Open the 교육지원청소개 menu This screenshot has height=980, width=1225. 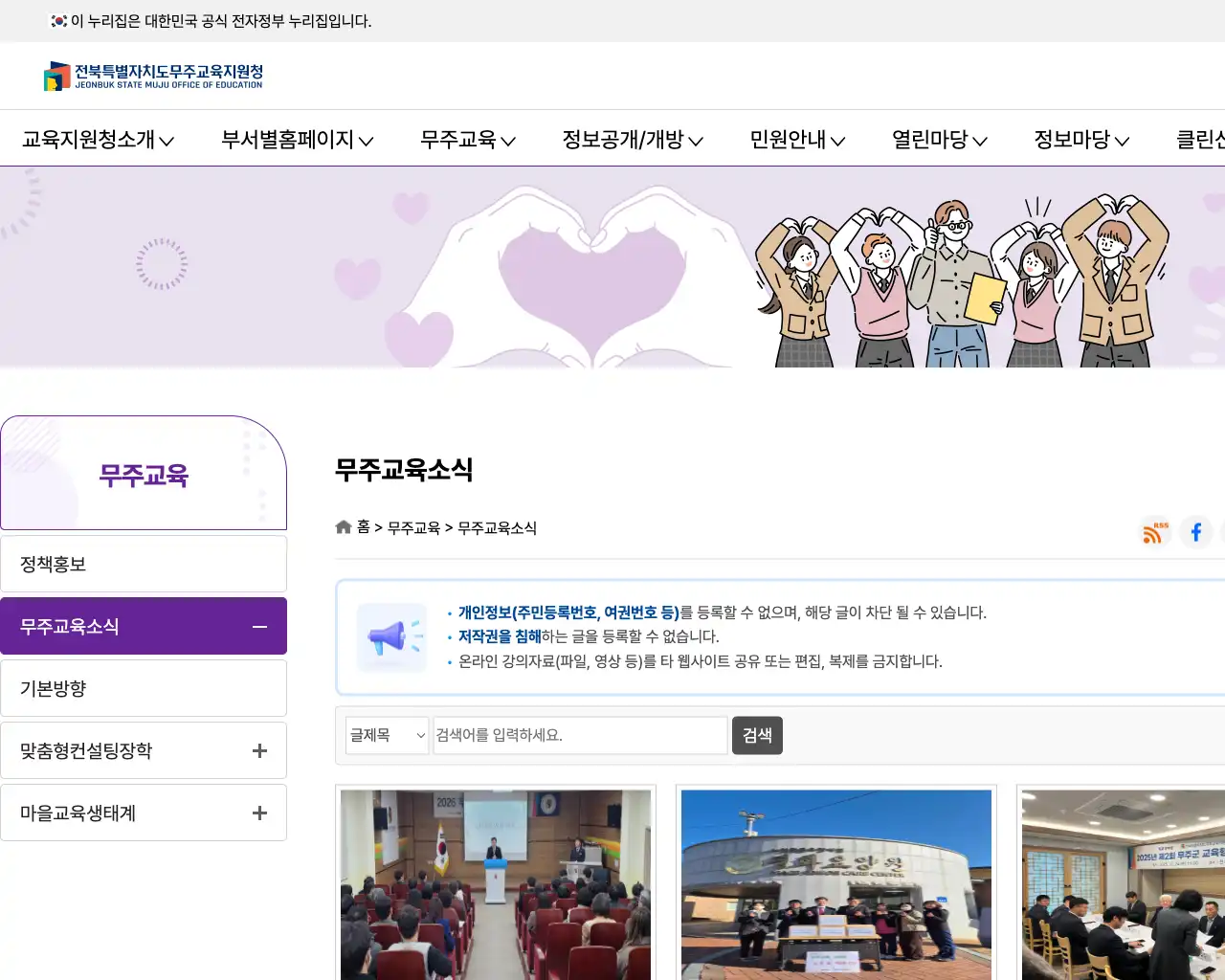(89, 140)
